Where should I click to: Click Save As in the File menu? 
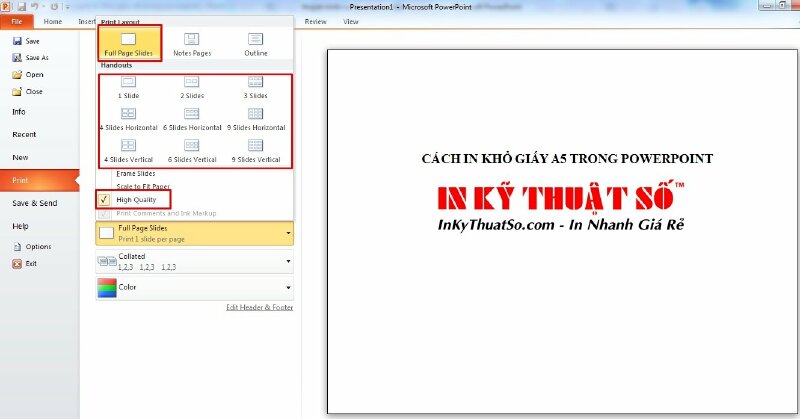click(x=31, y=58)
